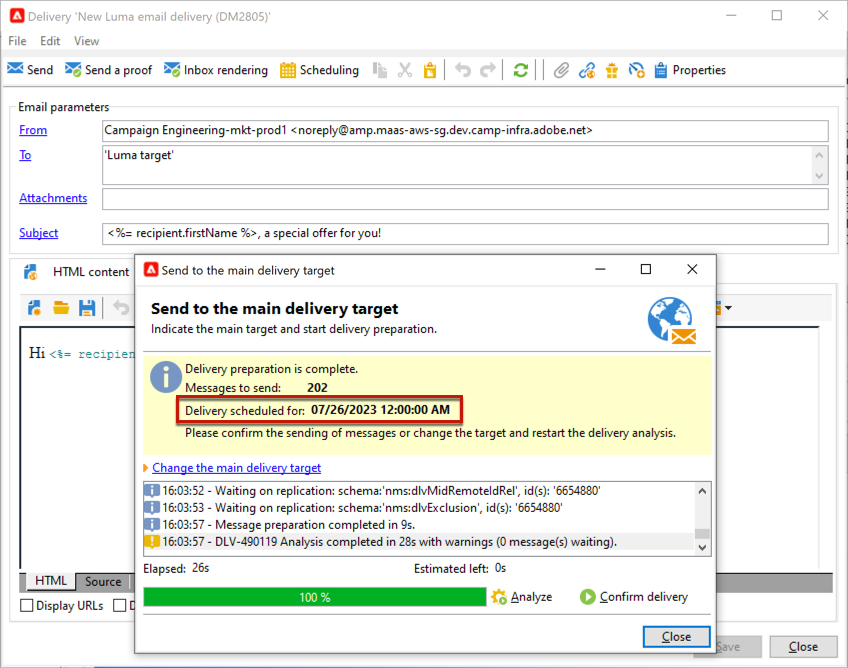The image size is (848, 668).
Task: Toggle the Display URLs checkbox
Action: (26, 605)
